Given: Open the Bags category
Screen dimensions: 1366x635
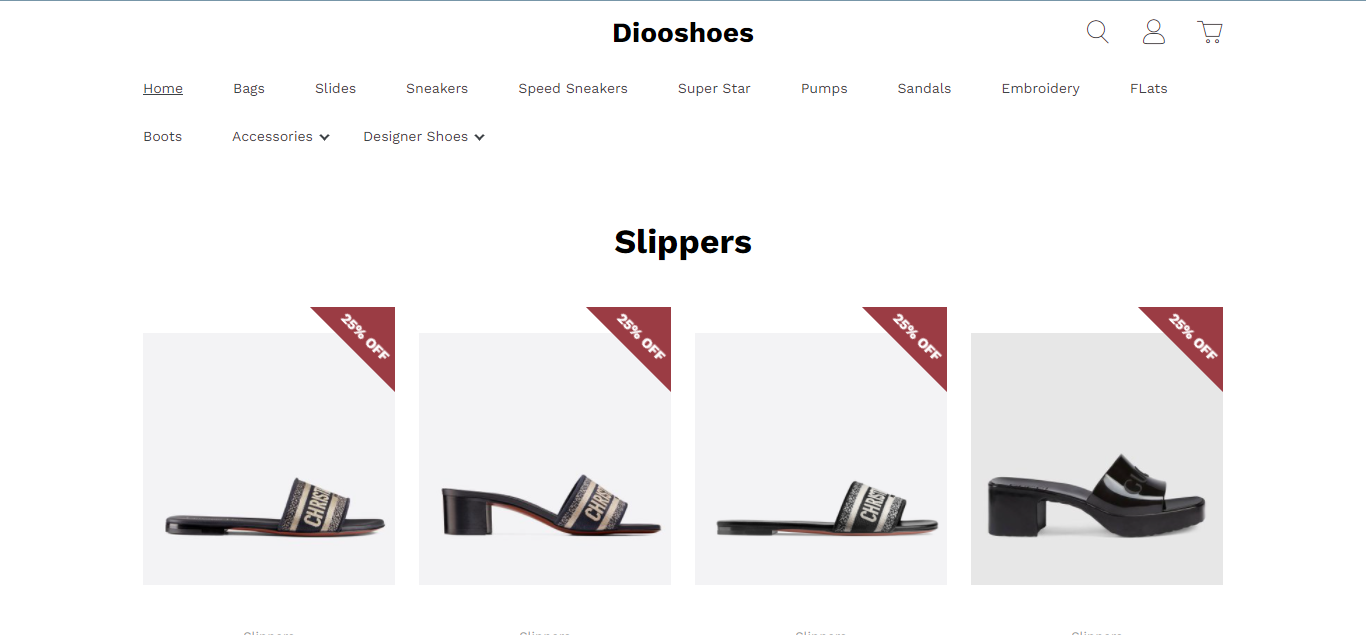Looking at the screenshot, I should [x=249, y=88].
